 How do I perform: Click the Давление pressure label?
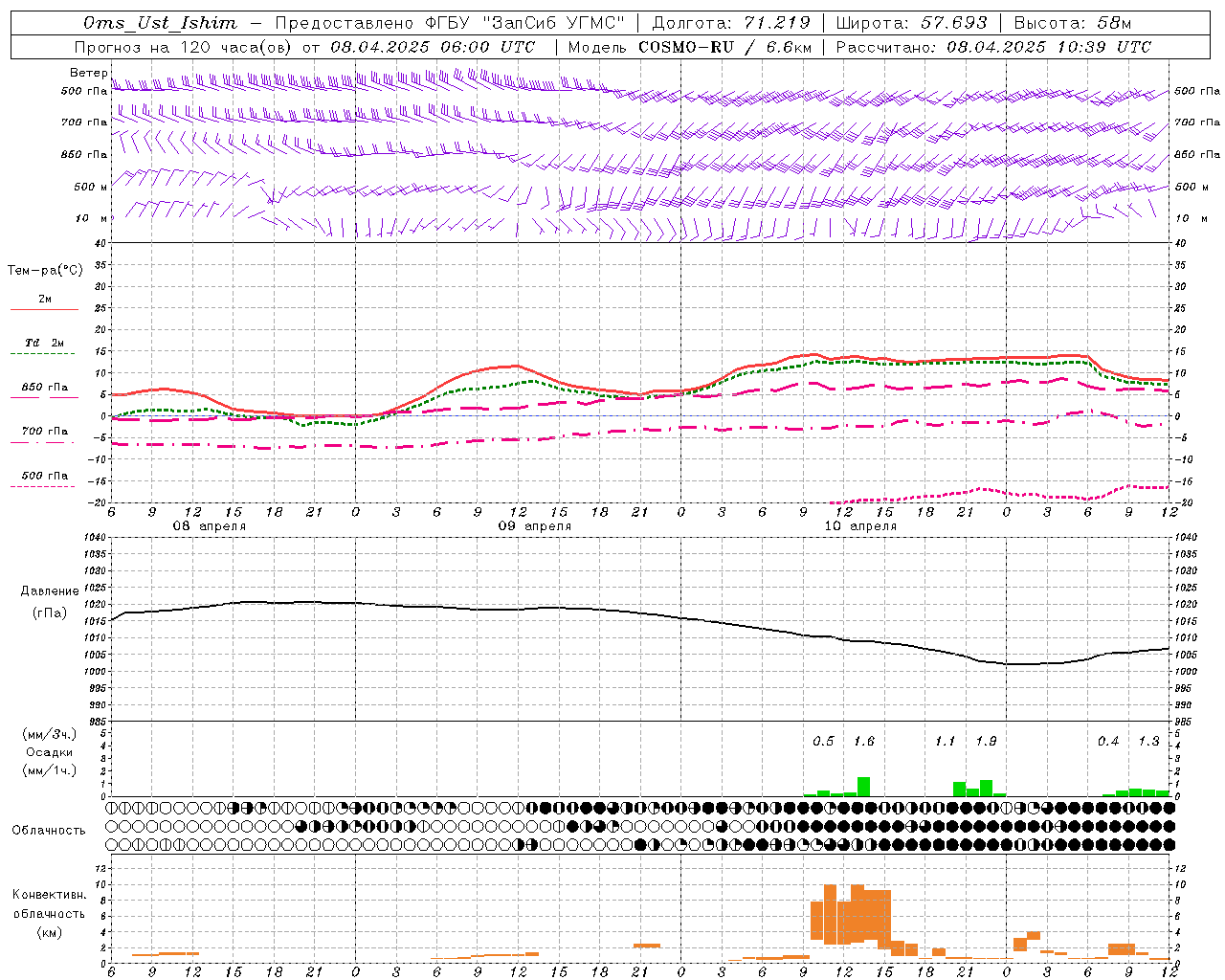click(x=49, y=591)
